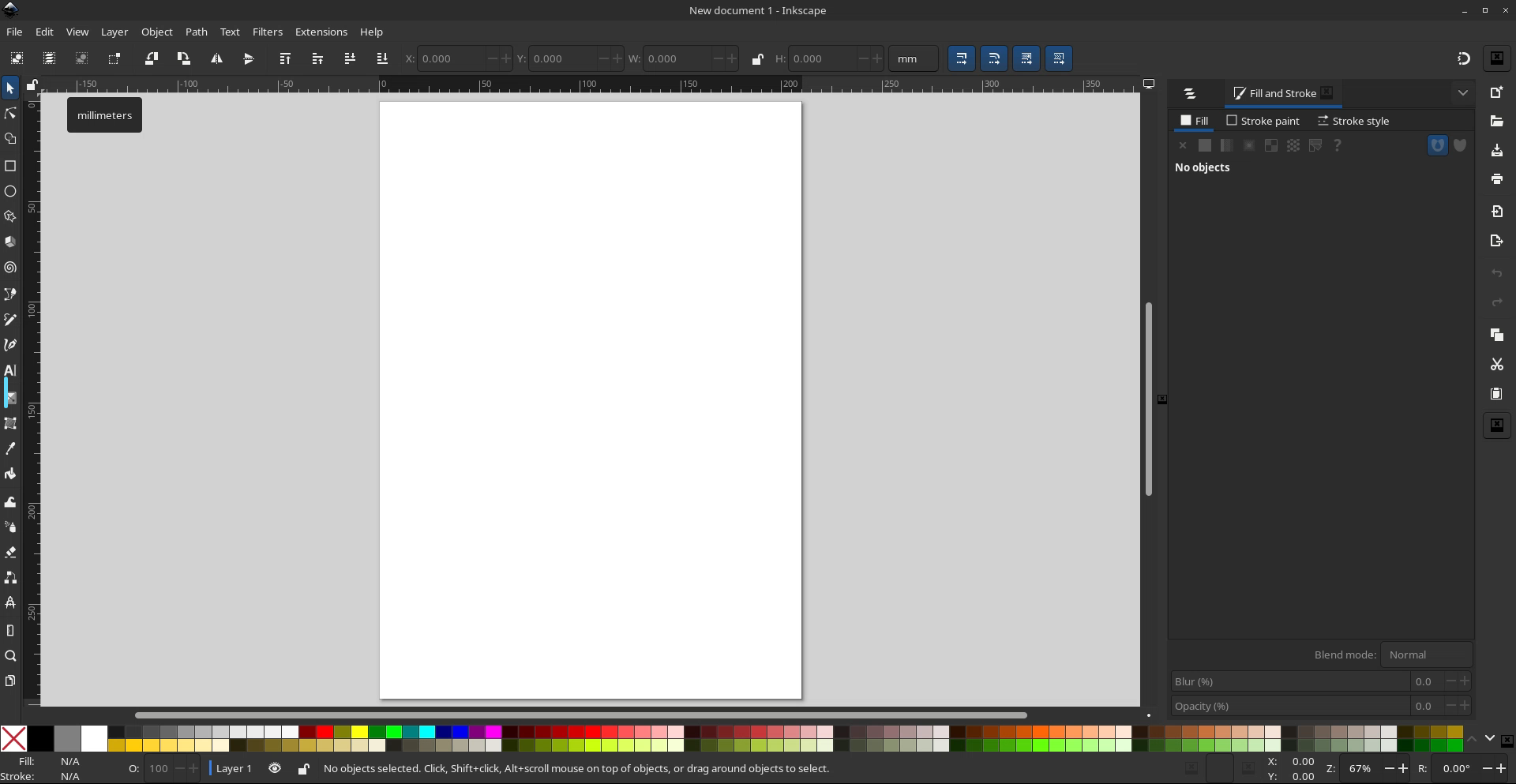
Task: Flip selection horizontally icon
Action: (216, 58)
